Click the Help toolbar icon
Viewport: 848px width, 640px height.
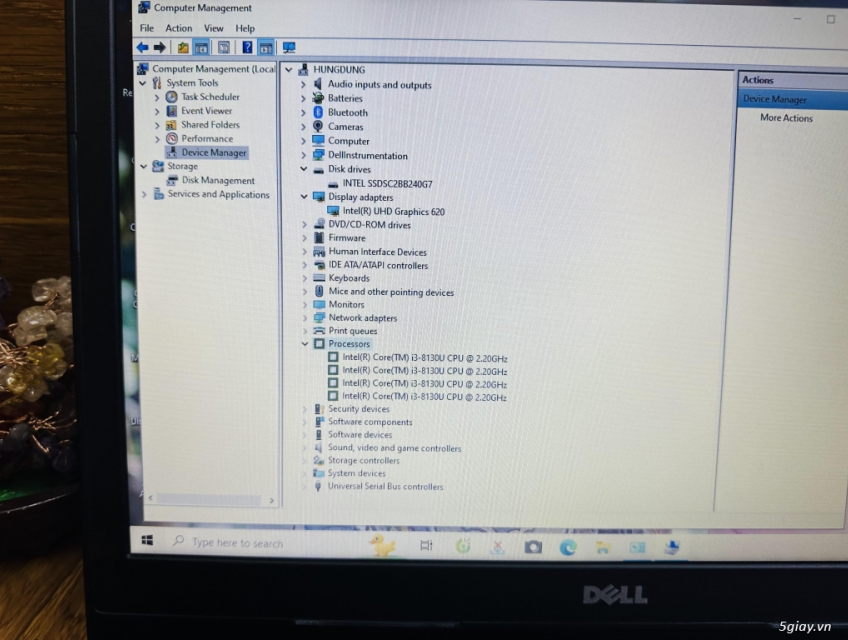pos(248,47)
